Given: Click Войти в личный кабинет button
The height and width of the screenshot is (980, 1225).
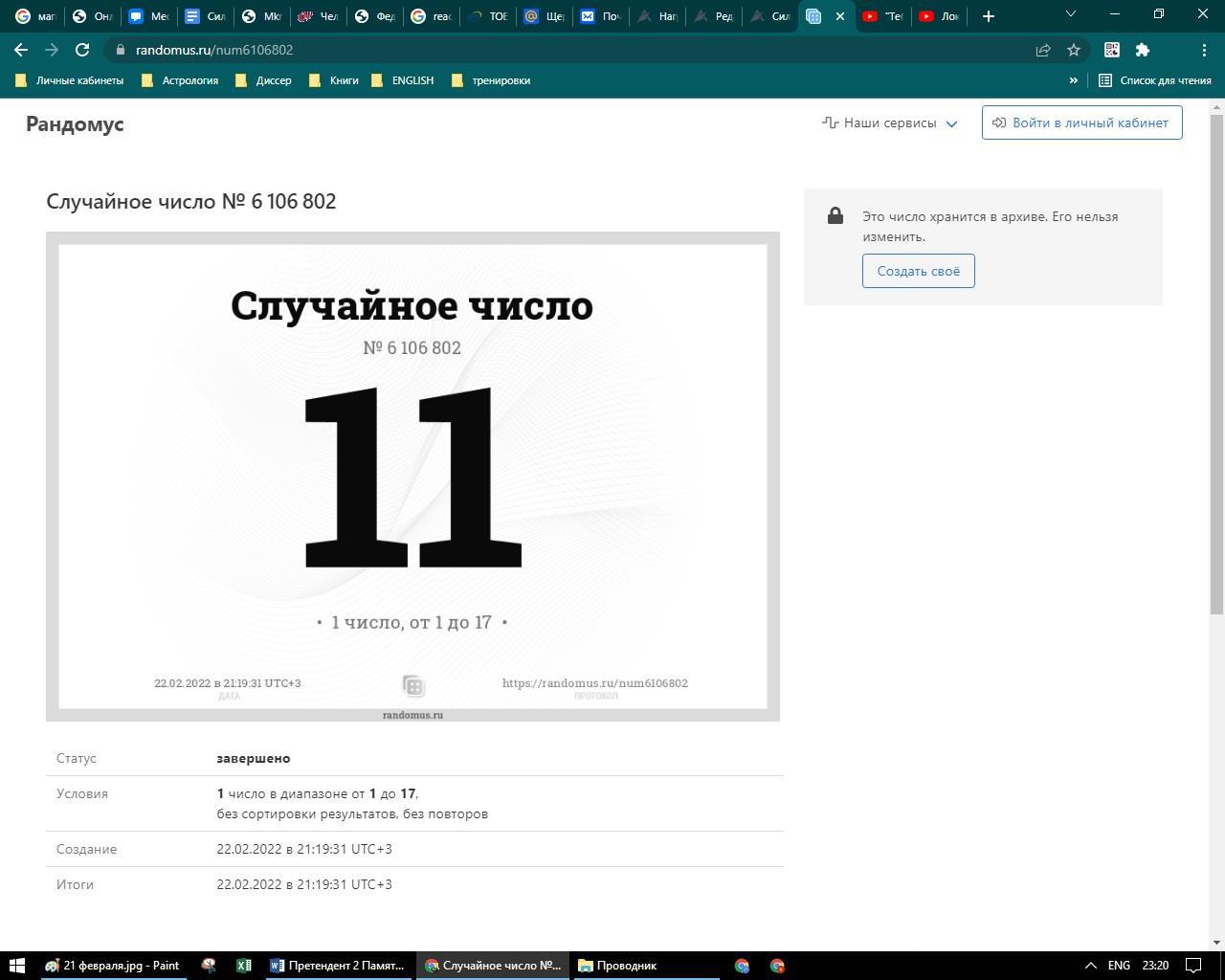Looking at the screenshot, I should click(1081, 122).
